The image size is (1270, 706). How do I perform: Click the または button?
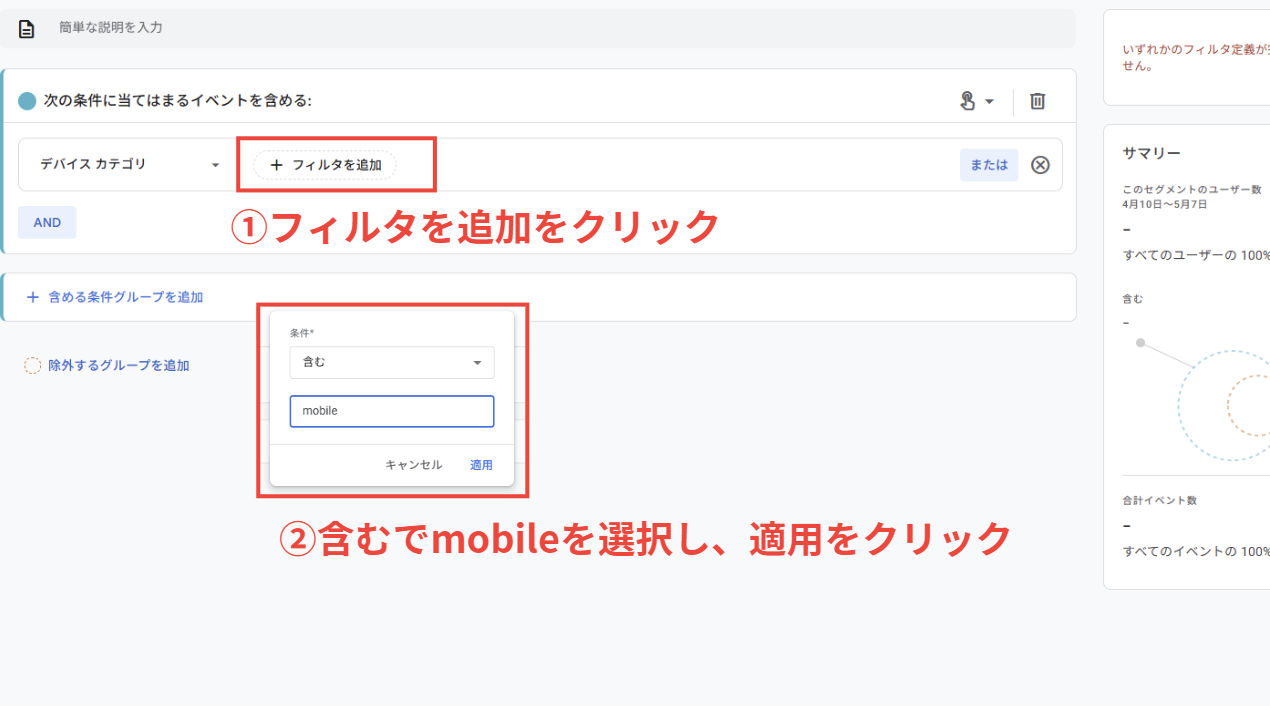click(x=989, y=165)
